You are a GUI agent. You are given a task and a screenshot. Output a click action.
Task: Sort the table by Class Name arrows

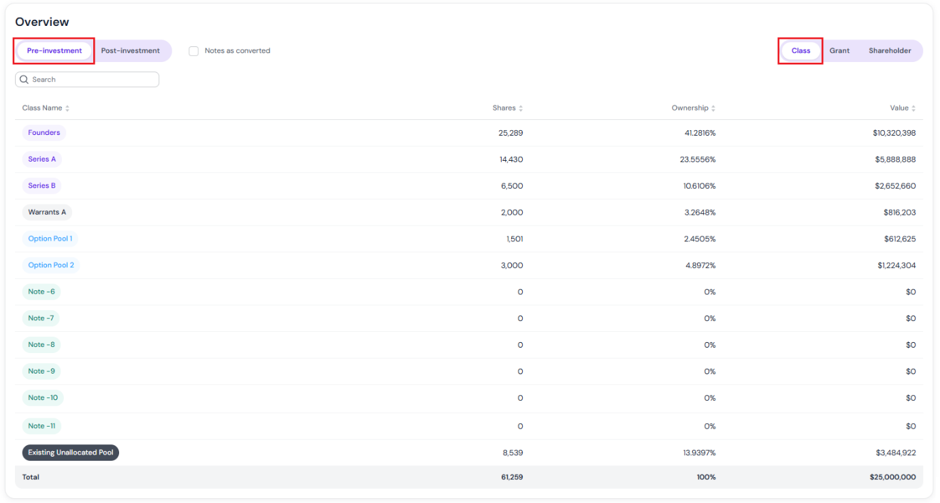coord(67,109)
